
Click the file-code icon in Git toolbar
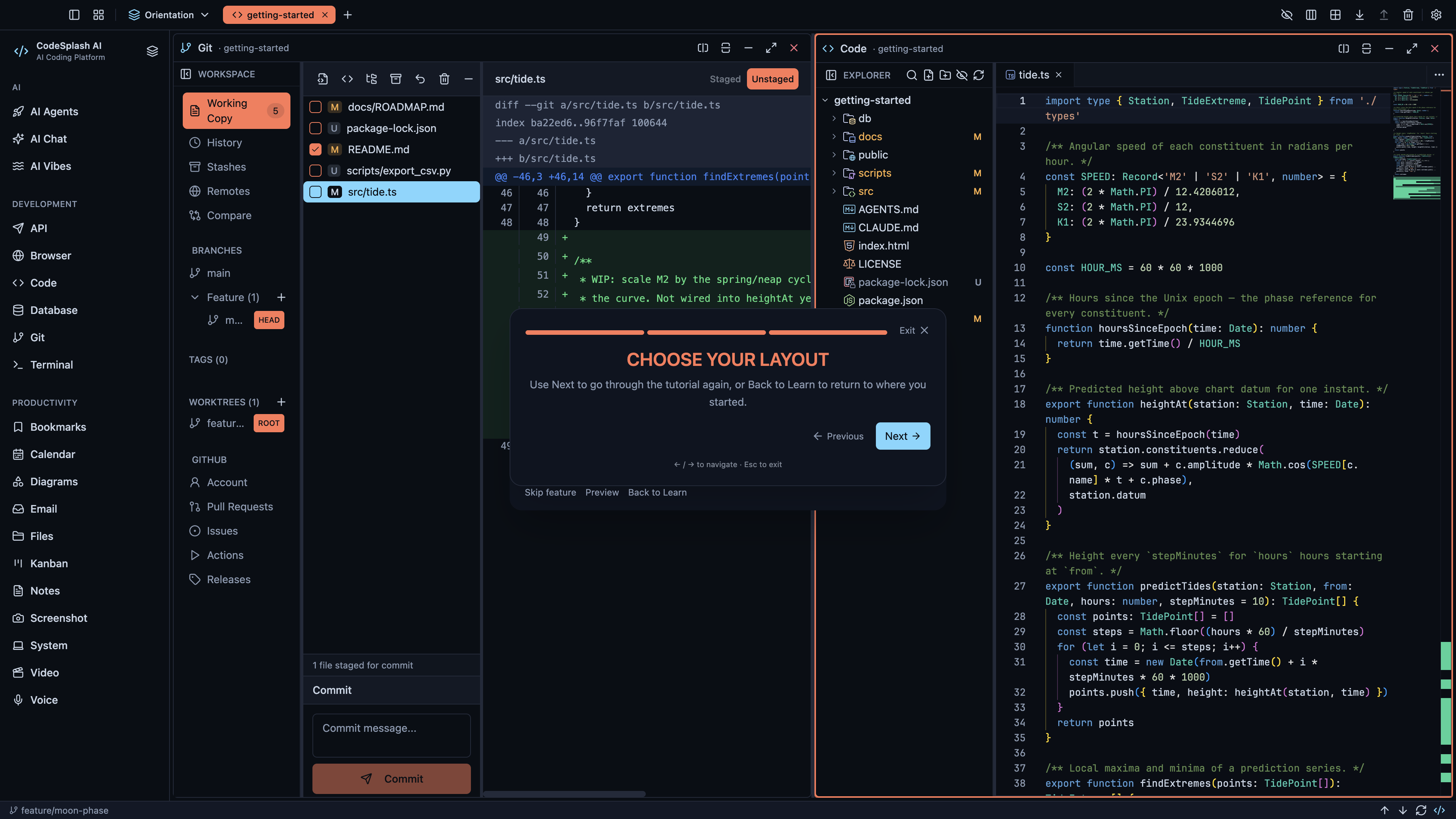[323, 79]
